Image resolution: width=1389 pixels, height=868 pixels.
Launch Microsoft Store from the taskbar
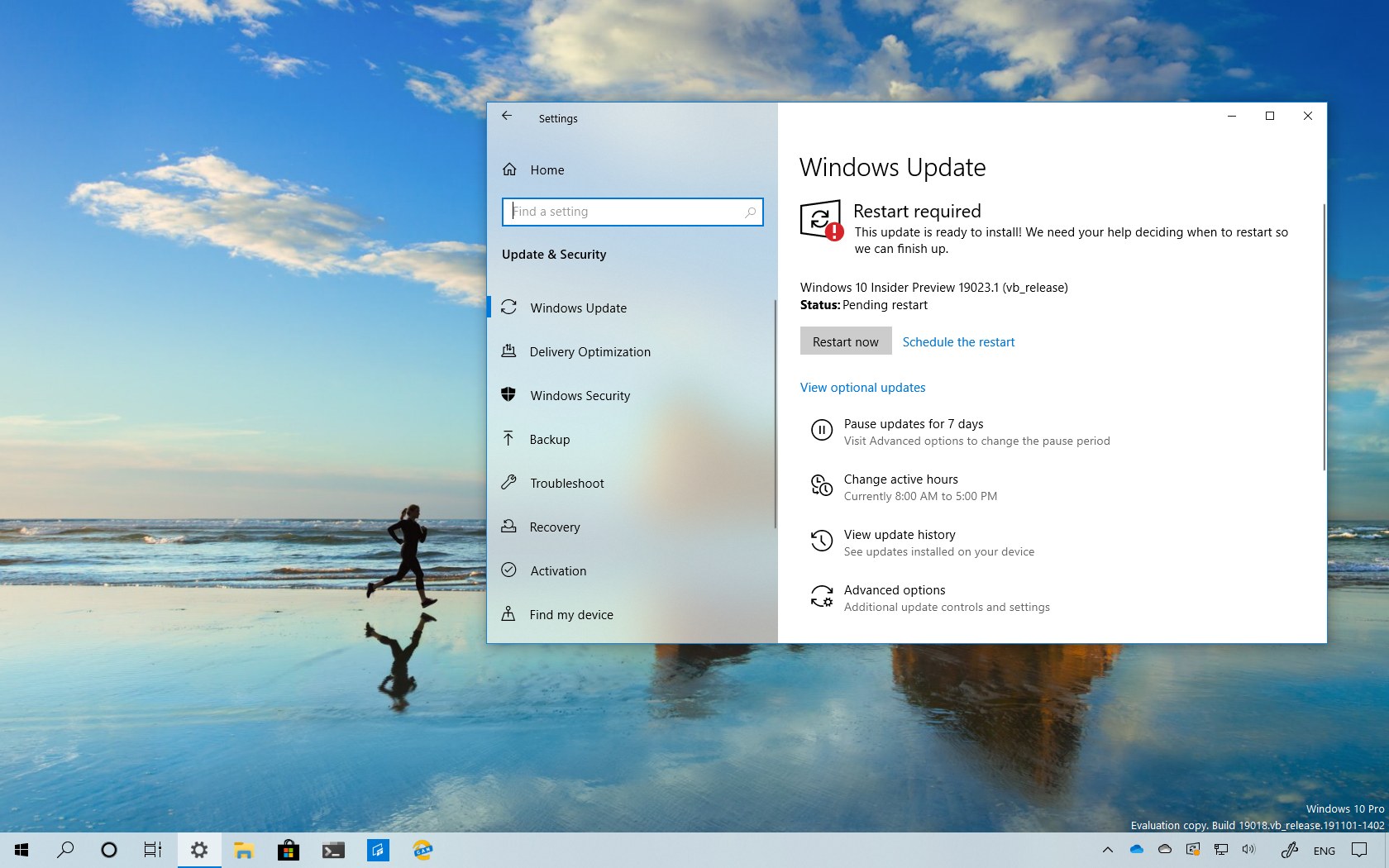[289, 850]
